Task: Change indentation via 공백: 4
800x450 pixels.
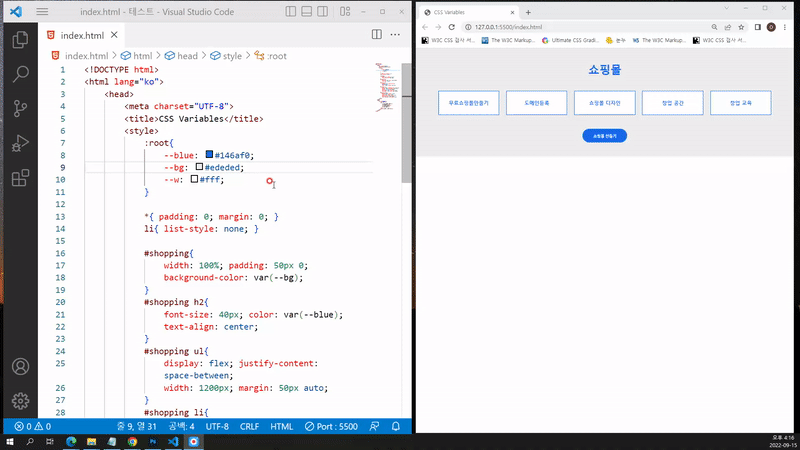Action: tap(182, 427)
